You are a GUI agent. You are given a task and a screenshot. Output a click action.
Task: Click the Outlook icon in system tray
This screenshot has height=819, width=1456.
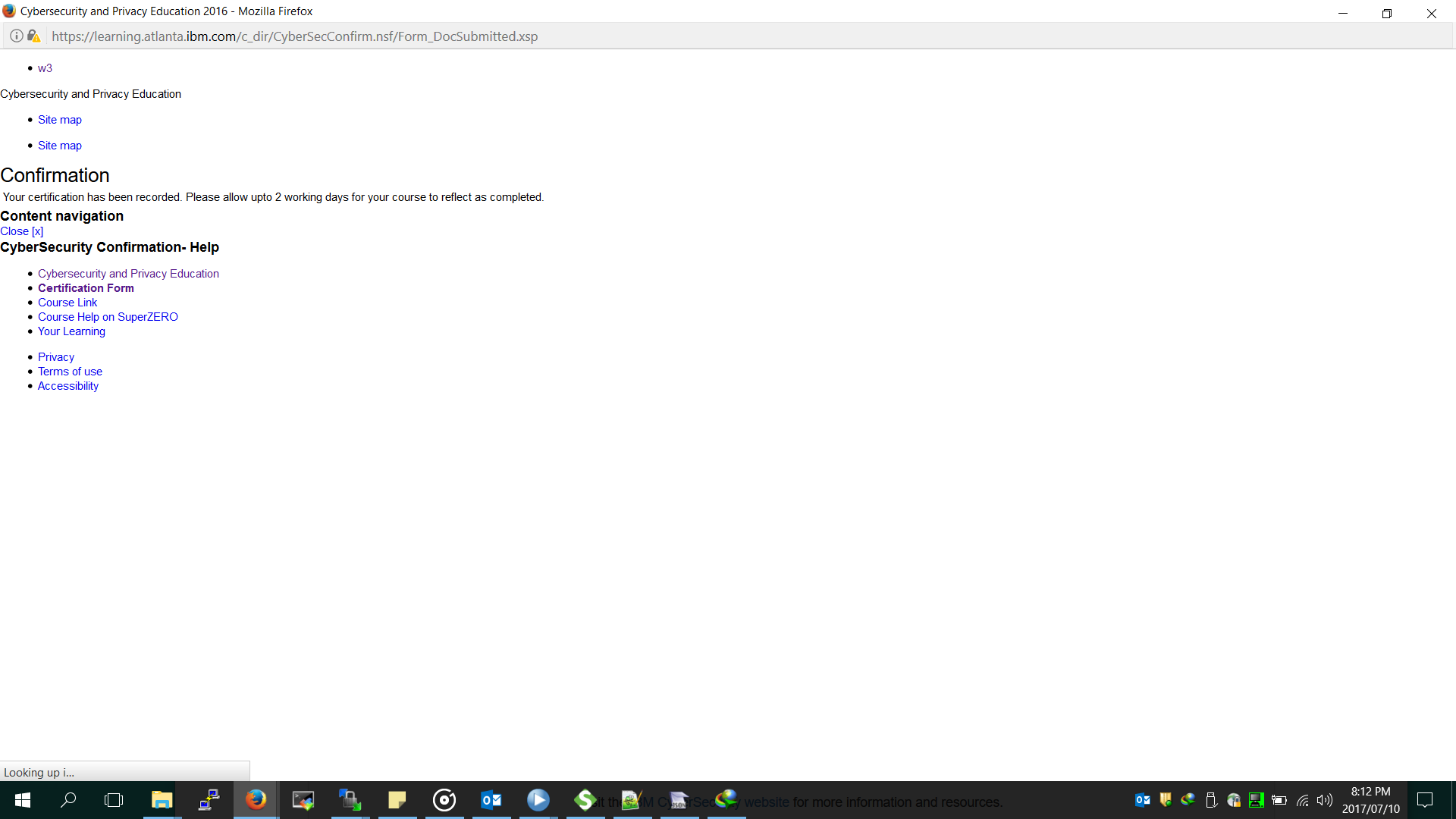[x=1142, y=800]
